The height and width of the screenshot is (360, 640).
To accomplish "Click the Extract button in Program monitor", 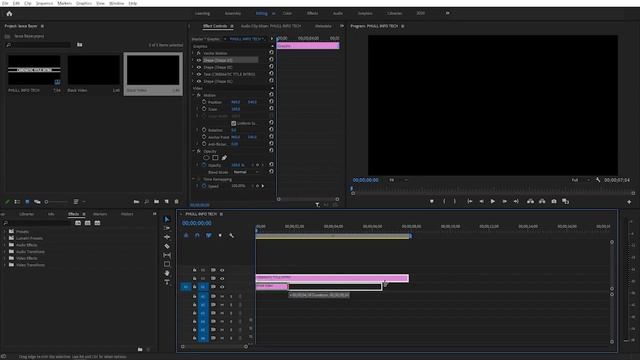I will [542, 202].
